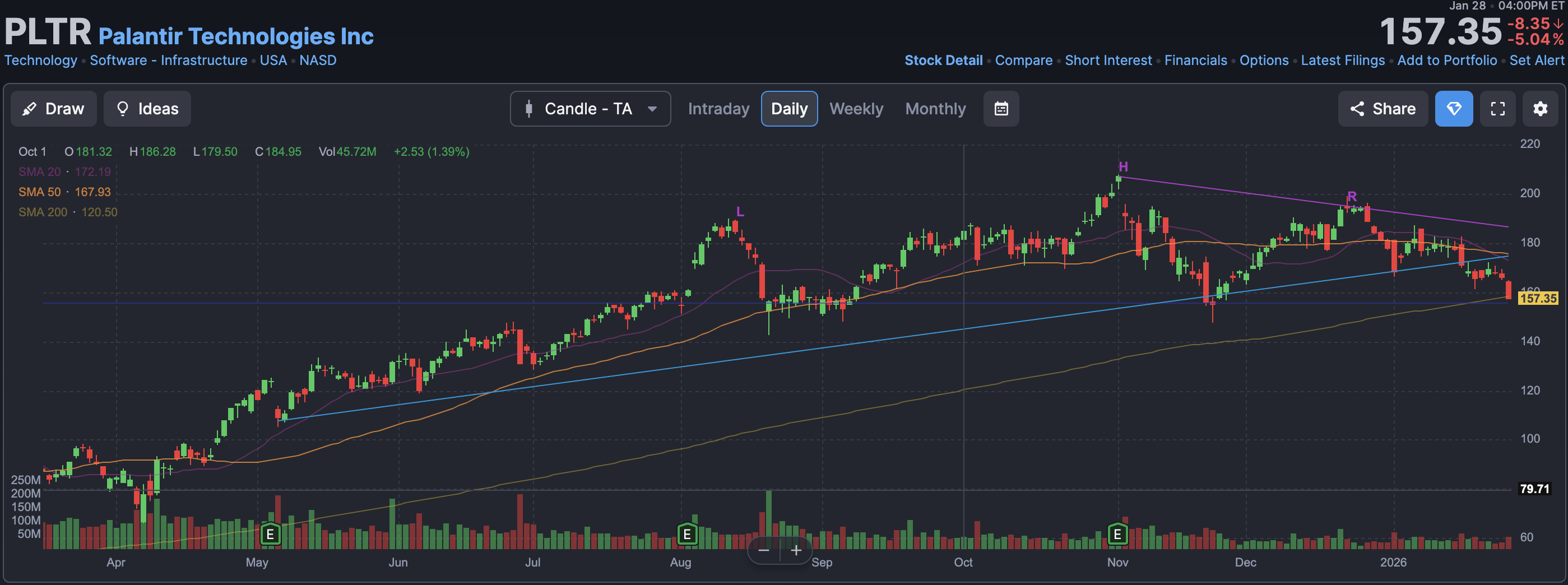Click the L pattern marker near August
The image size is (1568, 585).
coord(740,211)
